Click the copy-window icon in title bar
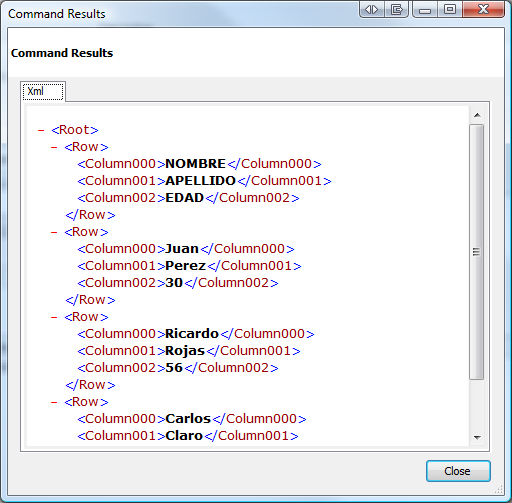 [396, 9]
